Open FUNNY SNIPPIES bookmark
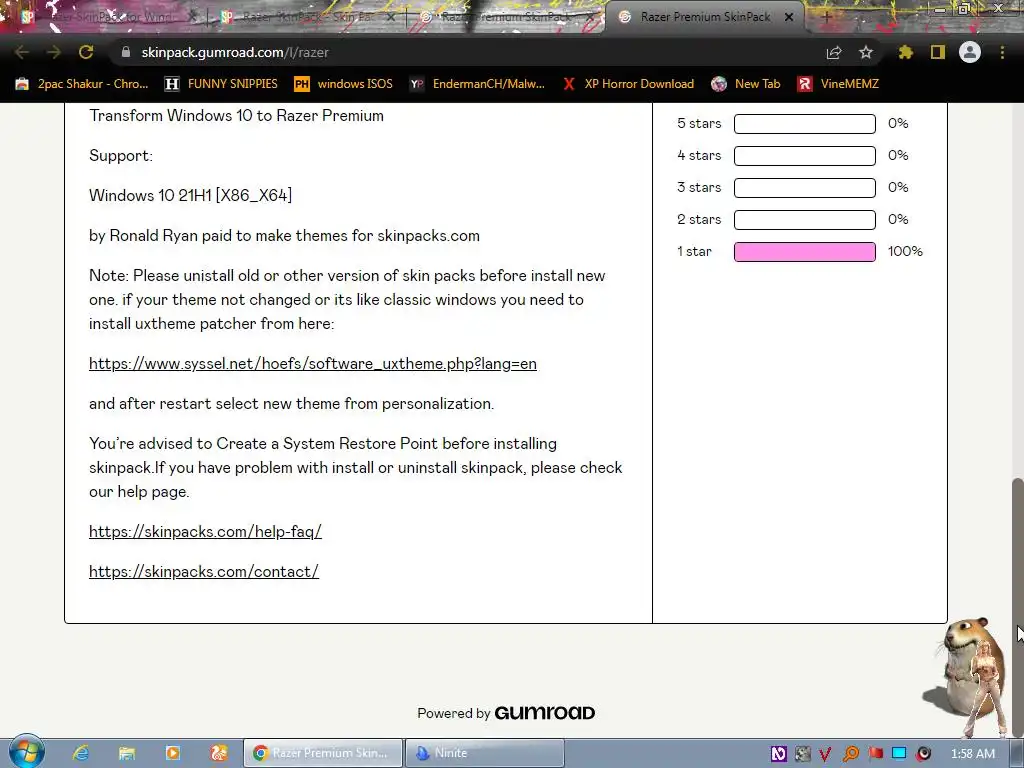 click(x=221, y=84)
